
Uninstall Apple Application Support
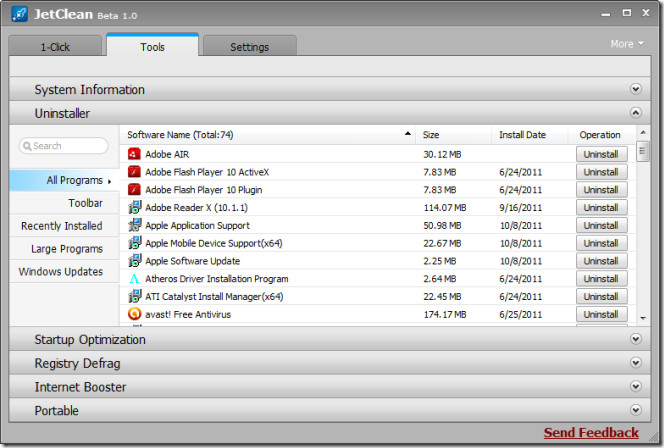tap(601, 225)
